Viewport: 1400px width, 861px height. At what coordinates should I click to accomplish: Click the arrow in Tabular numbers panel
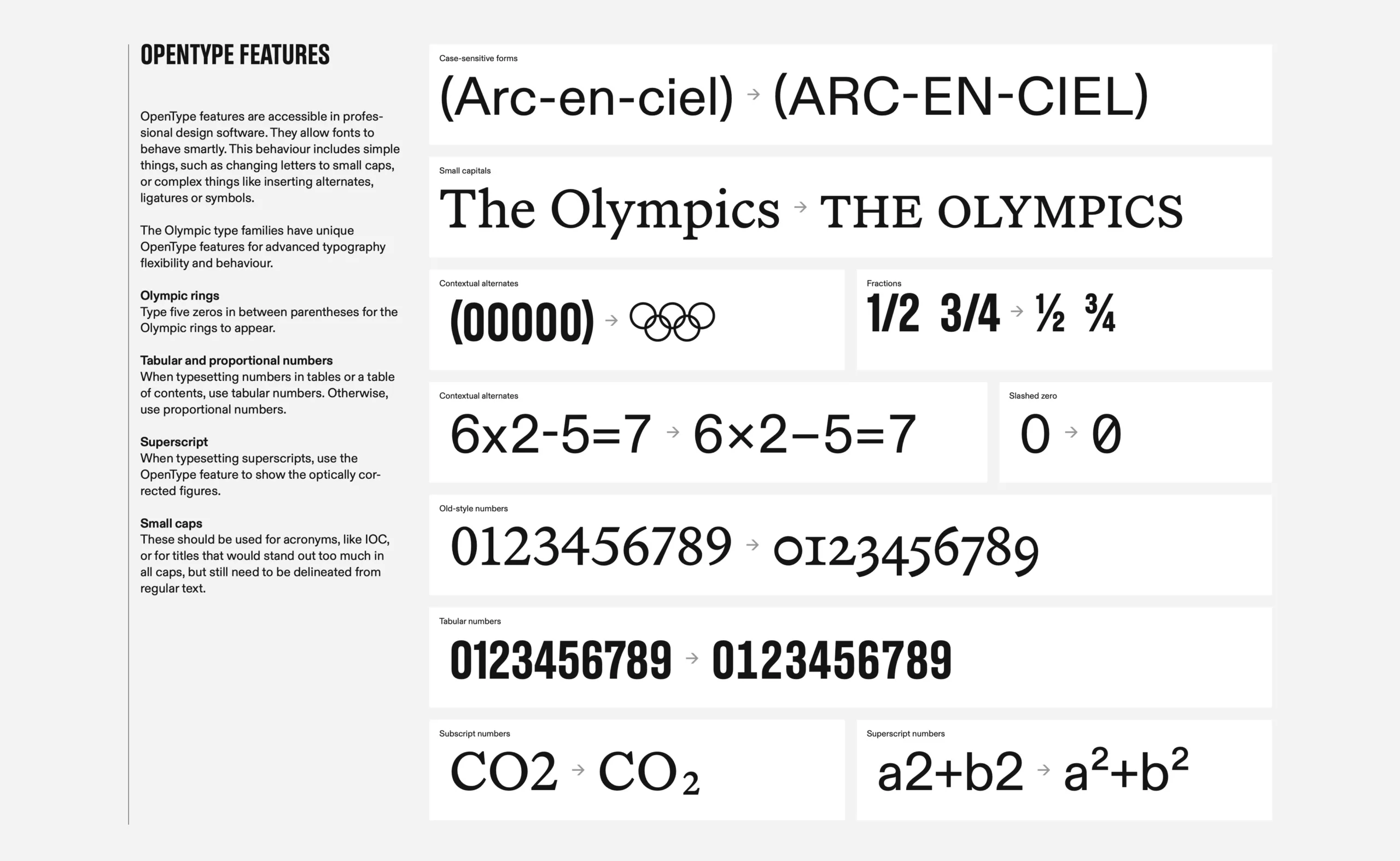point(692,658)
